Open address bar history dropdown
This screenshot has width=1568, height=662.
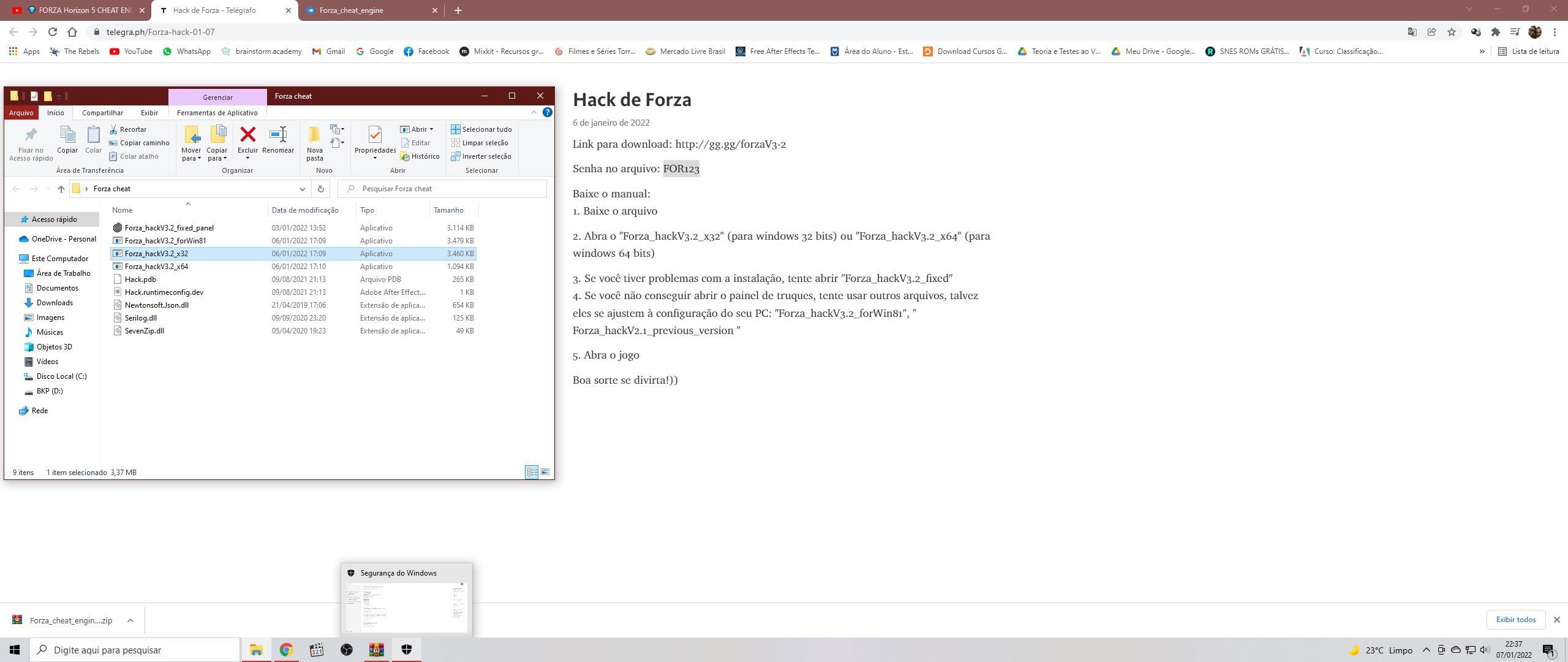click(302, 189)
